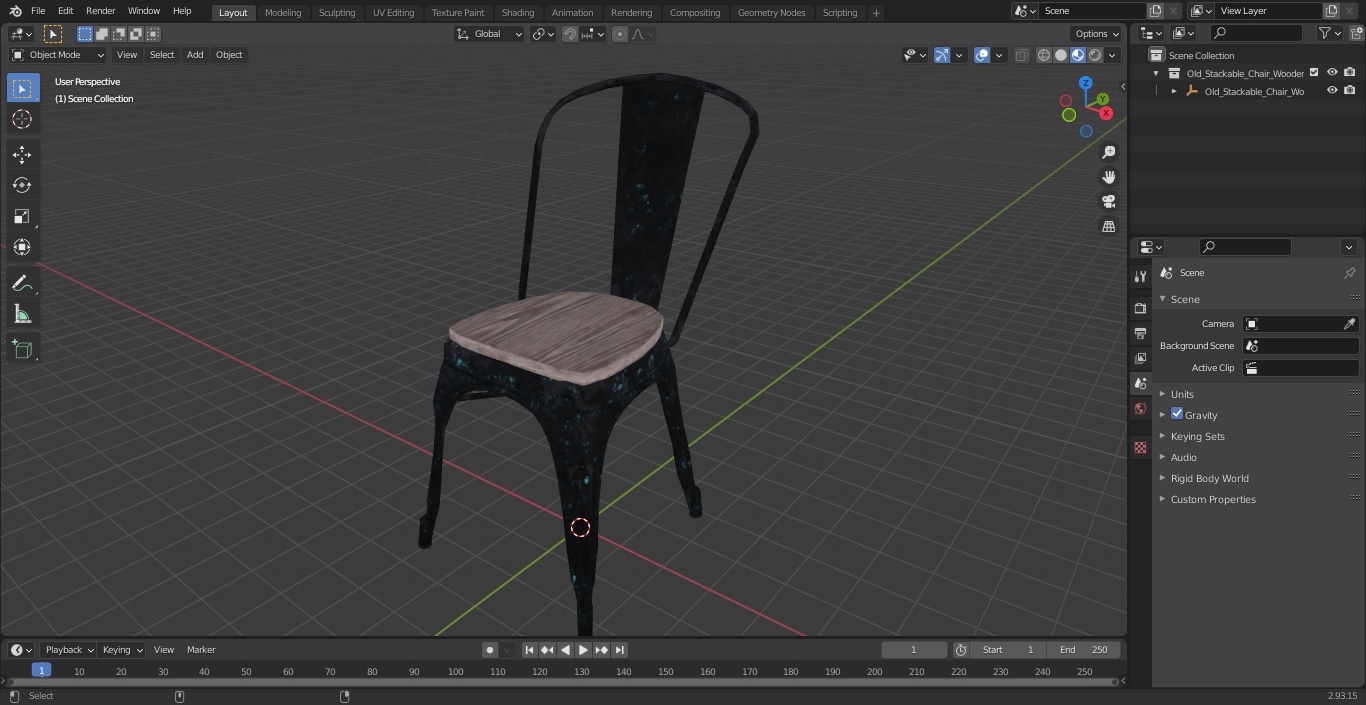Screen dimensions: 1366x705
Task: Open the Render menu
Action: tap(100, 11)
